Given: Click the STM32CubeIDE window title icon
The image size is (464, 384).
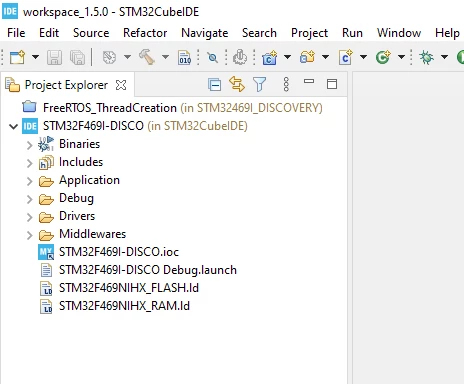Looking at the screenshot, I should tap(10, 11).
